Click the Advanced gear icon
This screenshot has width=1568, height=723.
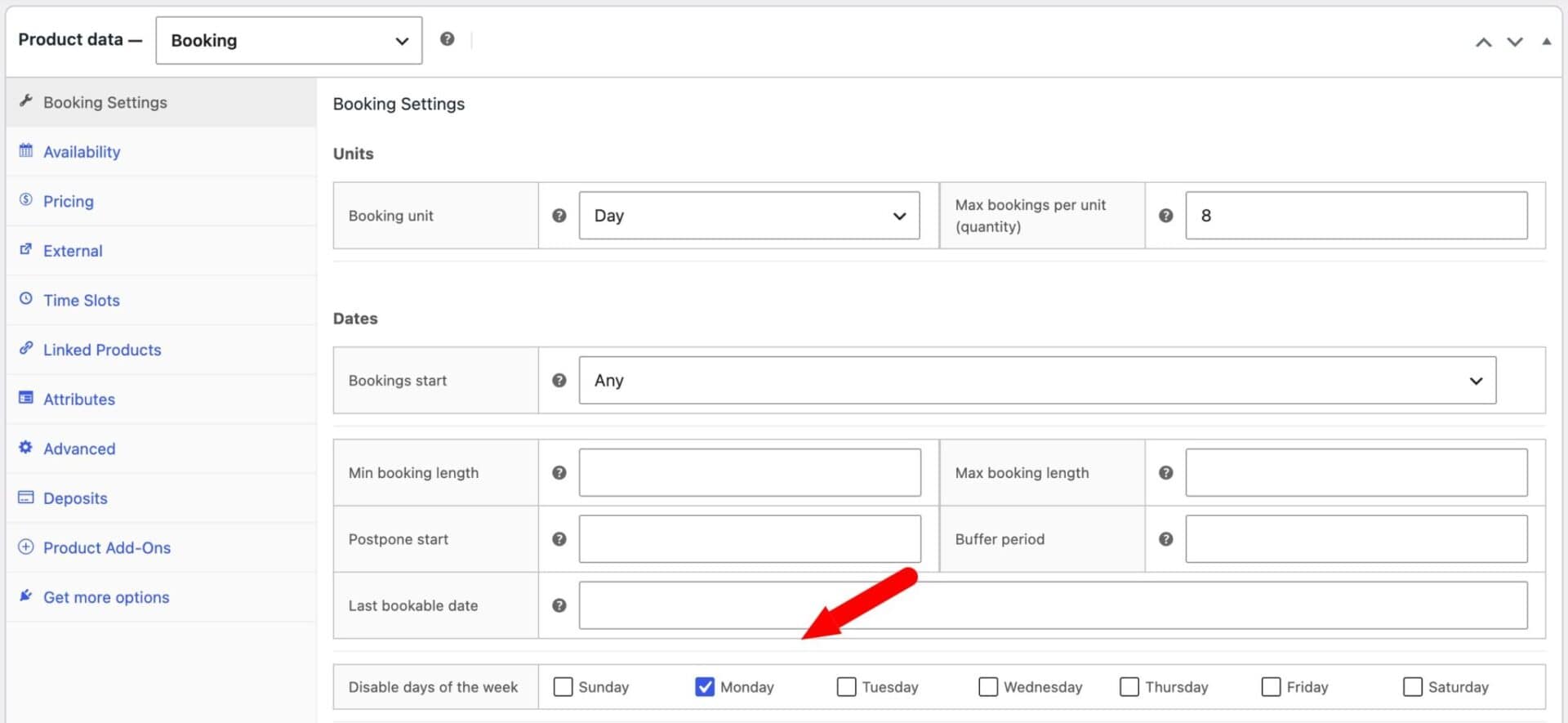(26, 448)
